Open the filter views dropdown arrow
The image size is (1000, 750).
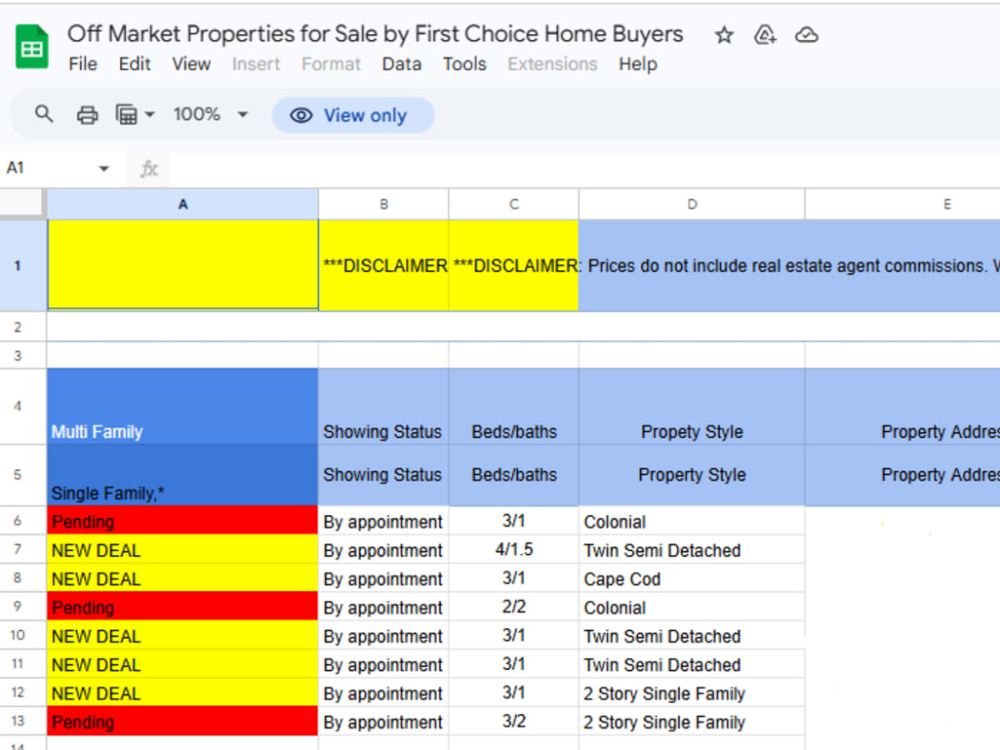(150, 115)
